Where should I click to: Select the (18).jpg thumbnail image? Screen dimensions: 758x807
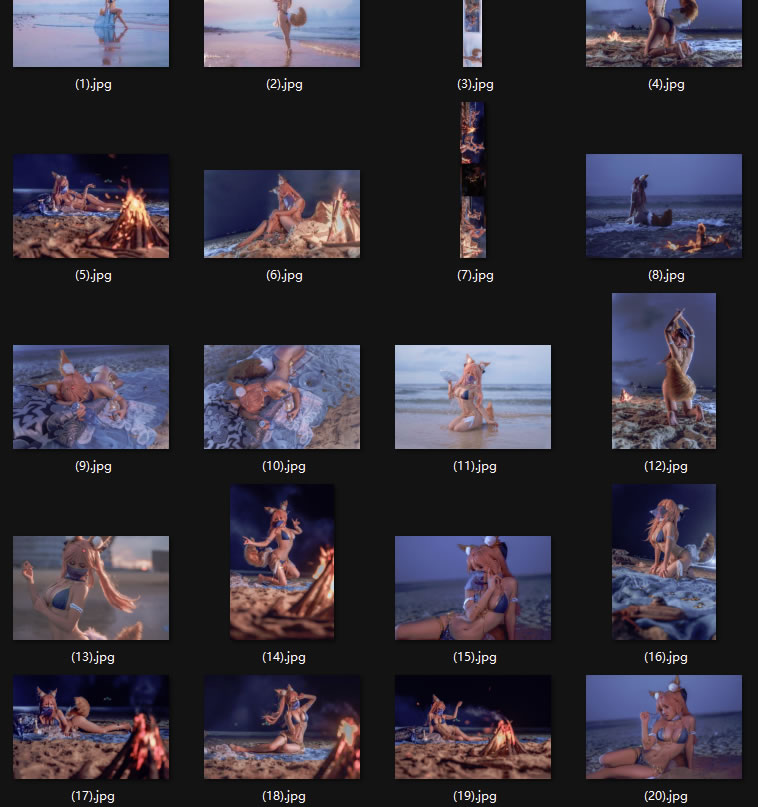click(281, 727)
